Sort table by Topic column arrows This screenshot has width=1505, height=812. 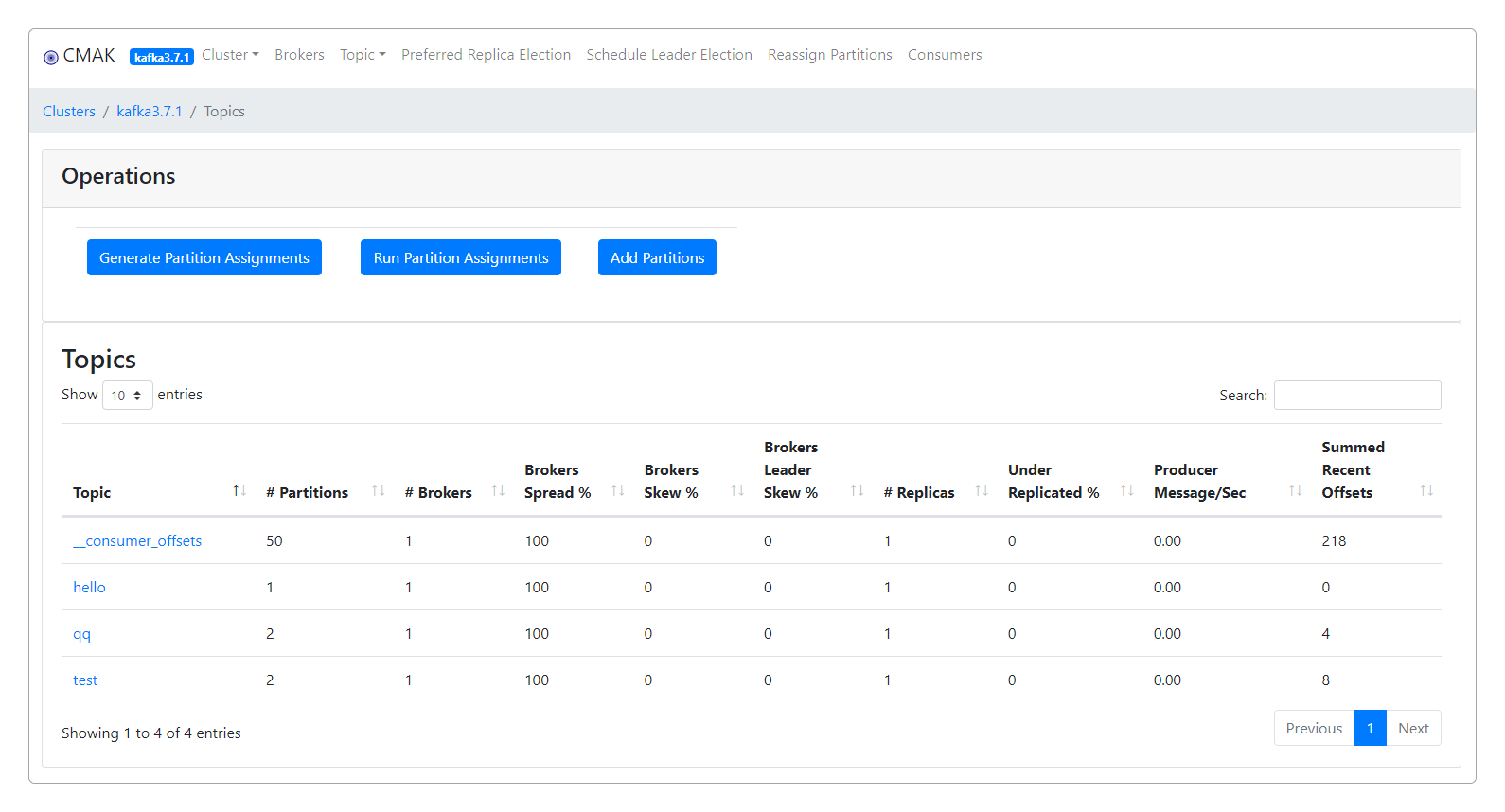pos(239,491)
